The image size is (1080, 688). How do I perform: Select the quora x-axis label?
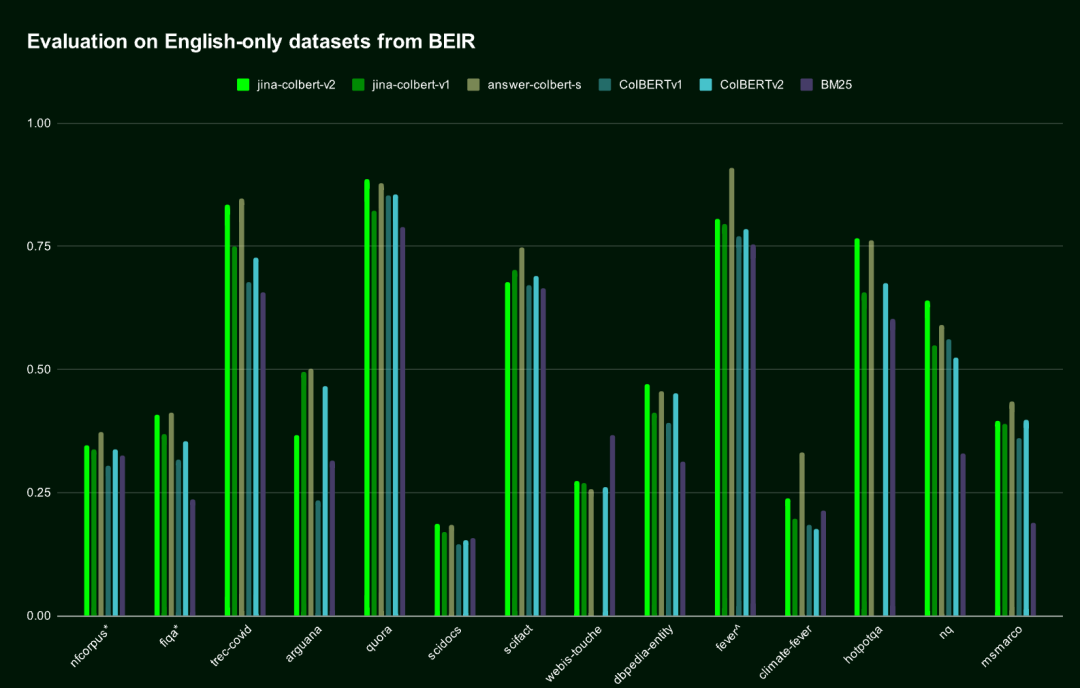[379, 636]
